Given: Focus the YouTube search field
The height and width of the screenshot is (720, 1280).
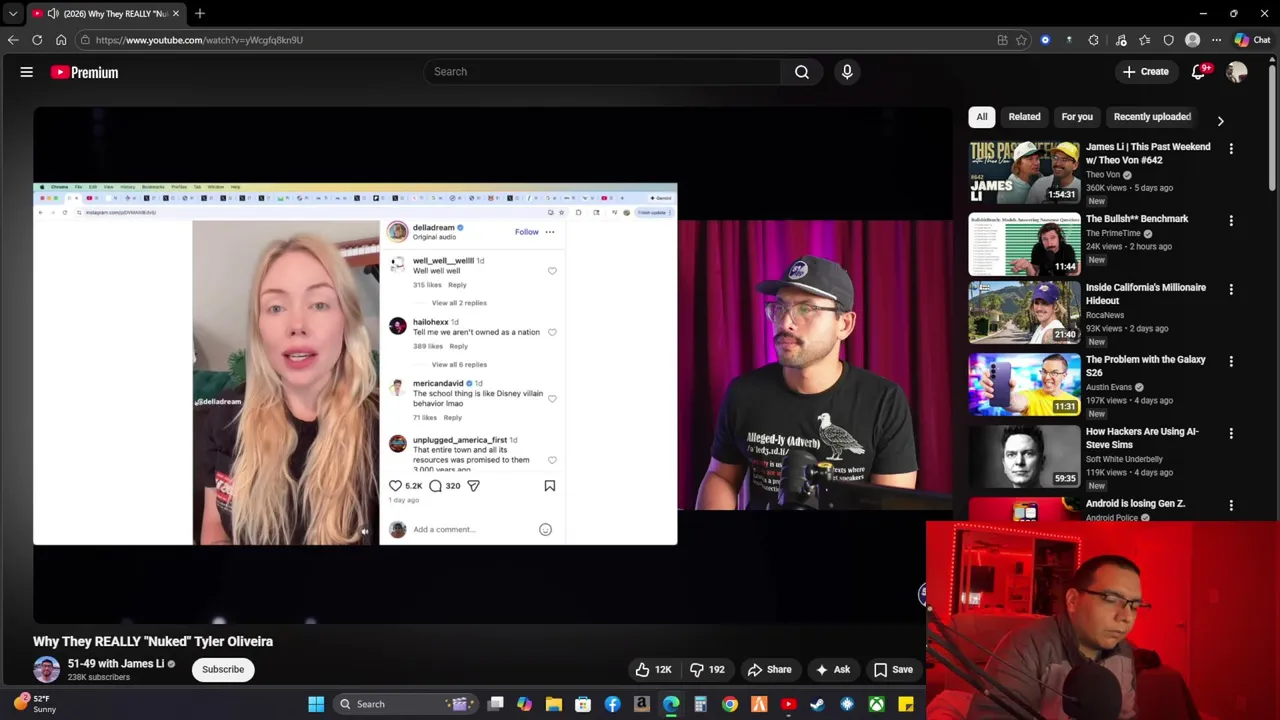Looking at the screenshot, I should coord(602,72).
